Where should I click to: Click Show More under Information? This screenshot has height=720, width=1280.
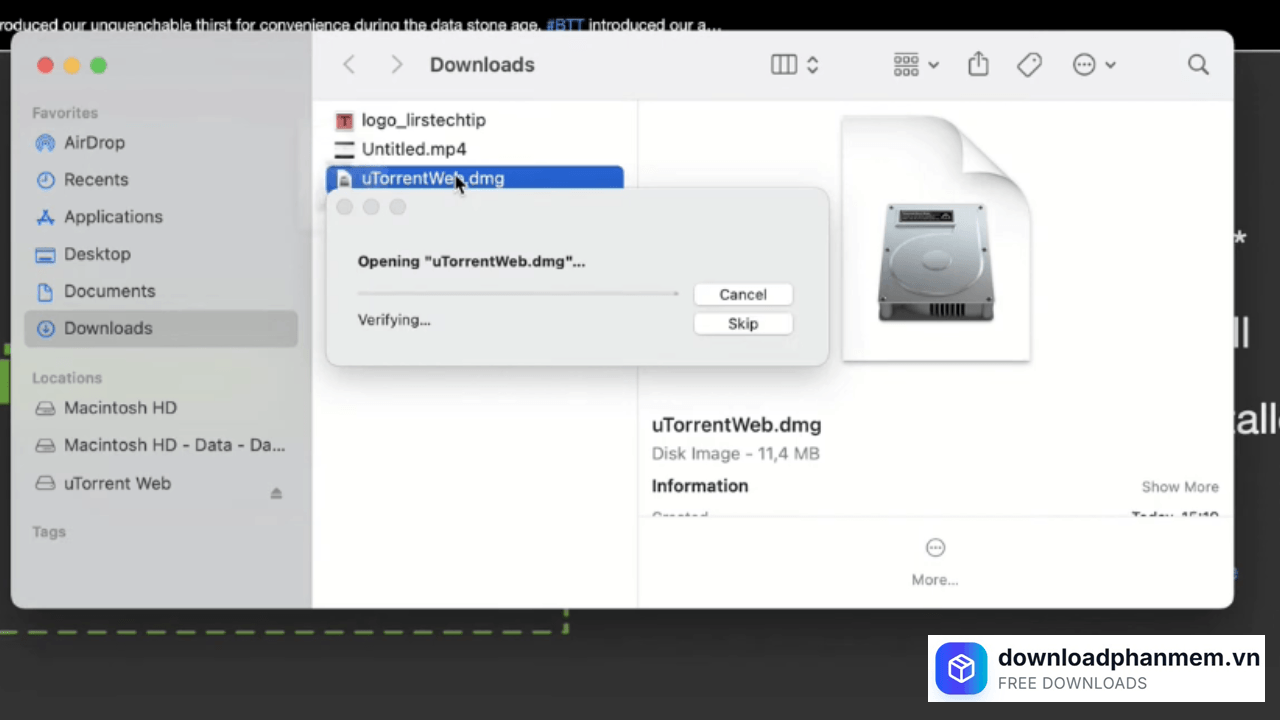tap(1179, 487)
